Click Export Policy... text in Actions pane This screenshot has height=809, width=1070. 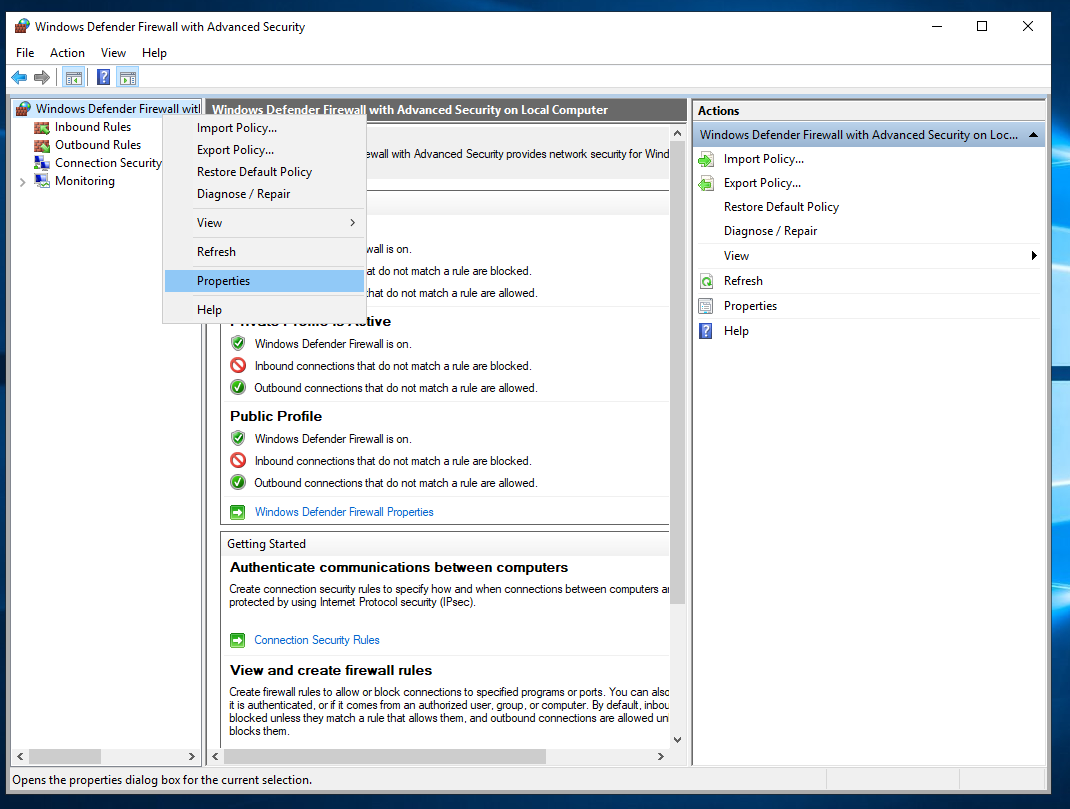pos(762,183)
